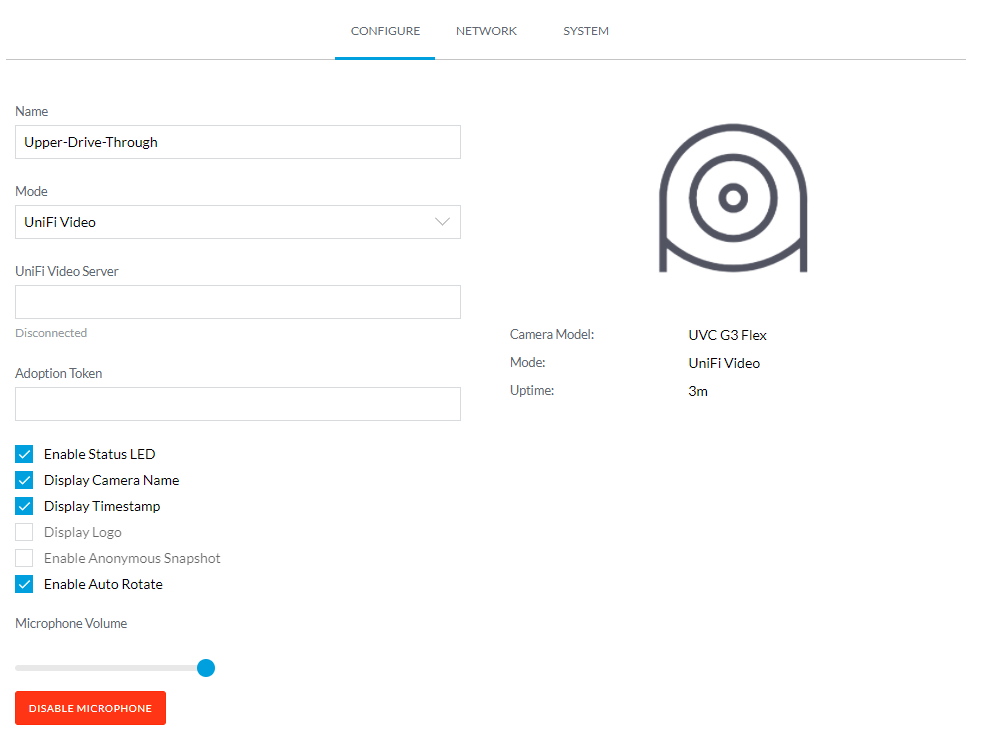The image size is (983, 756).
Task: Click the Disconnected status text
Action: tap(51, 333)
